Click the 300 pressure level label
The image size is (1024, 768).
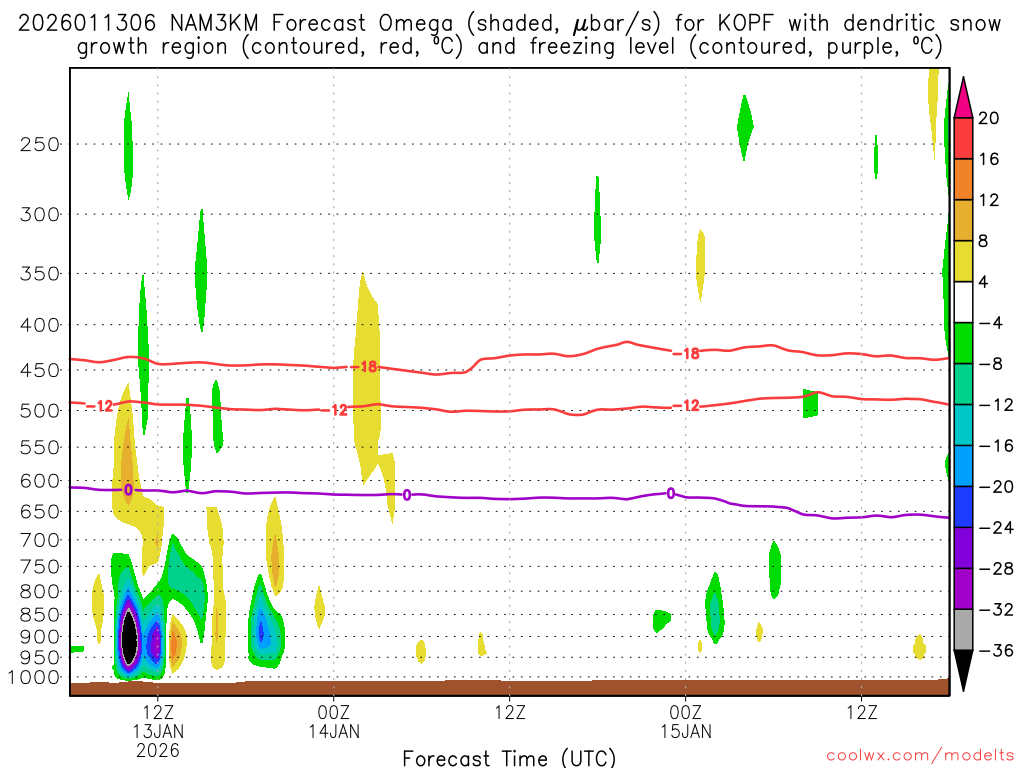point(40,214)
